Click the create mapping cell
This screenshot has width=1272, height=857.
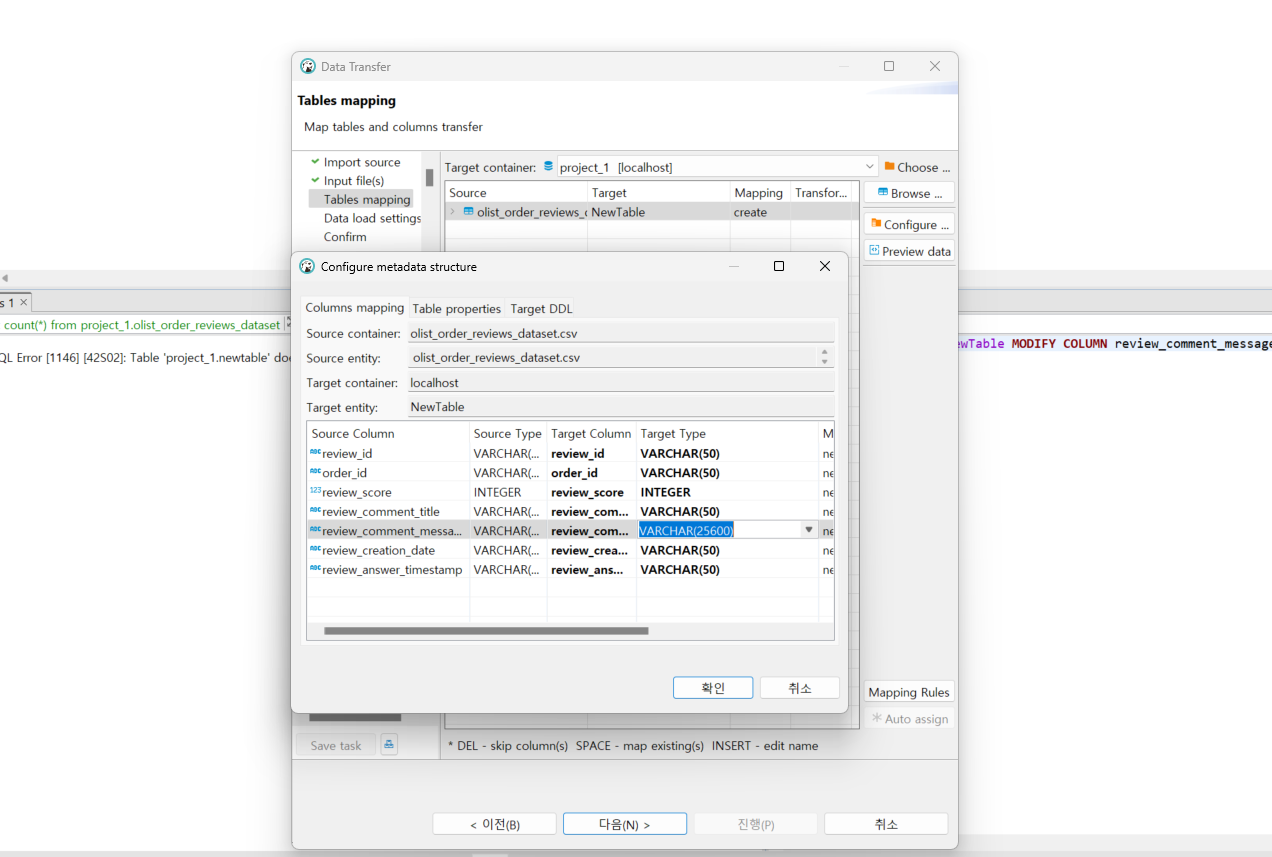[760, 212]
